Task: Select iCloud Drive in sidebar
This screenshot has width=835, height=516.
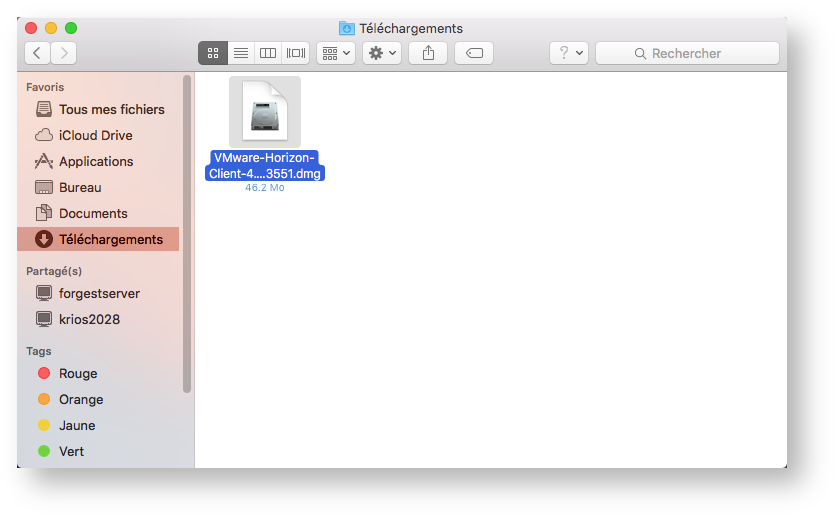Action: click(100, 135)
